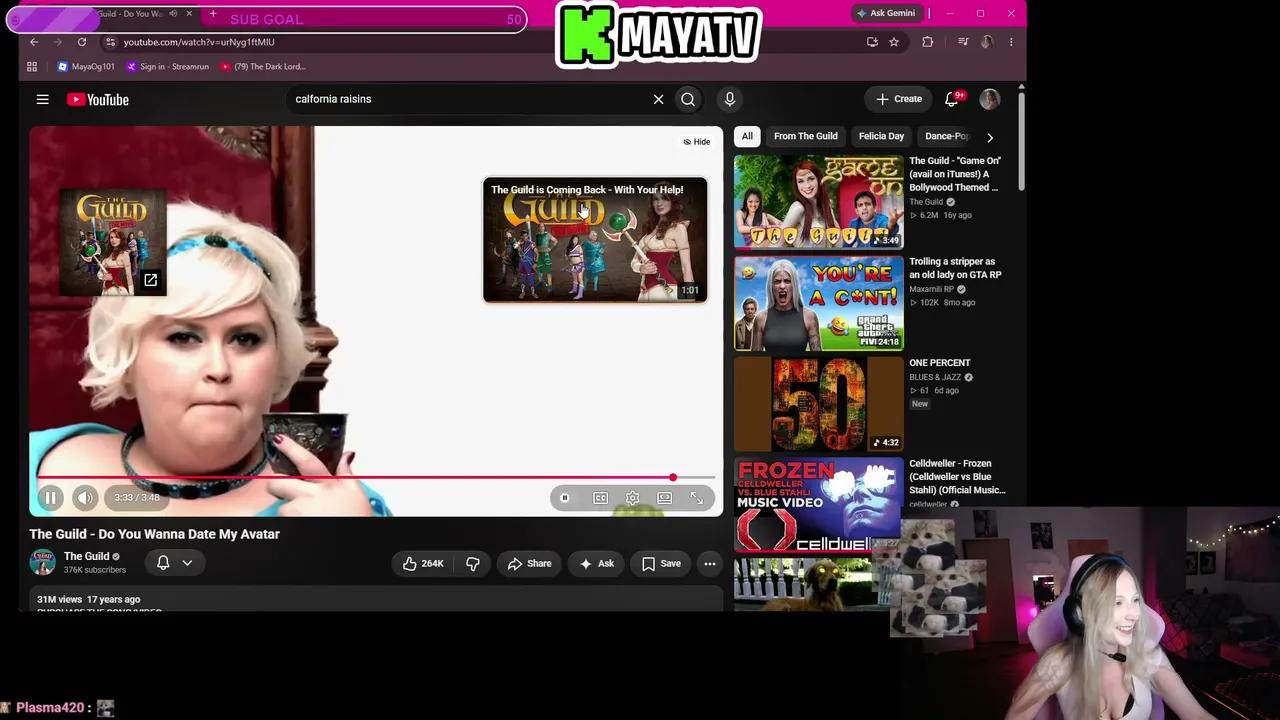Open the browser extensions puzzle icon

928,42
